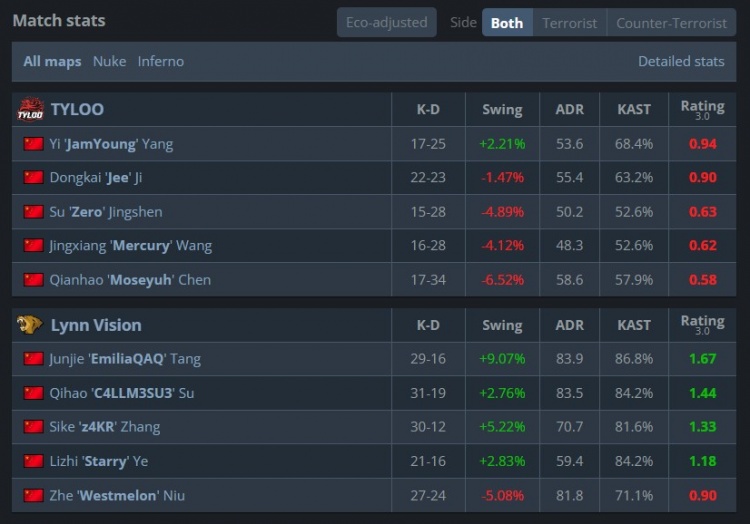Click the Lynn Vision team logo icon
Viewport: 750px width, 524px height.
coord(30,325)
